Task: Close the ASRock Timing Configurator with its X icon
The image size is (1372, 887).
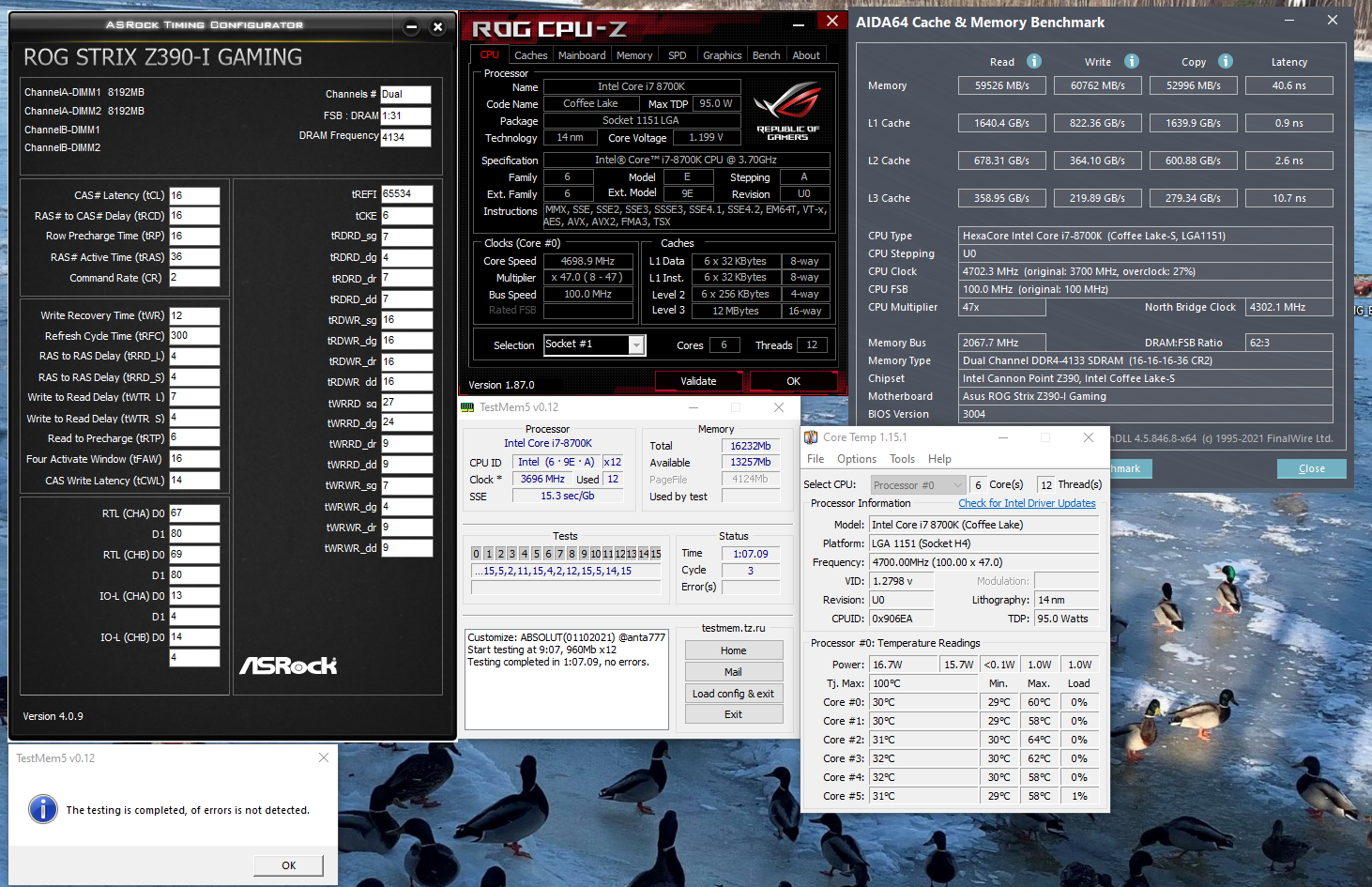Action: tap(437, 26)
